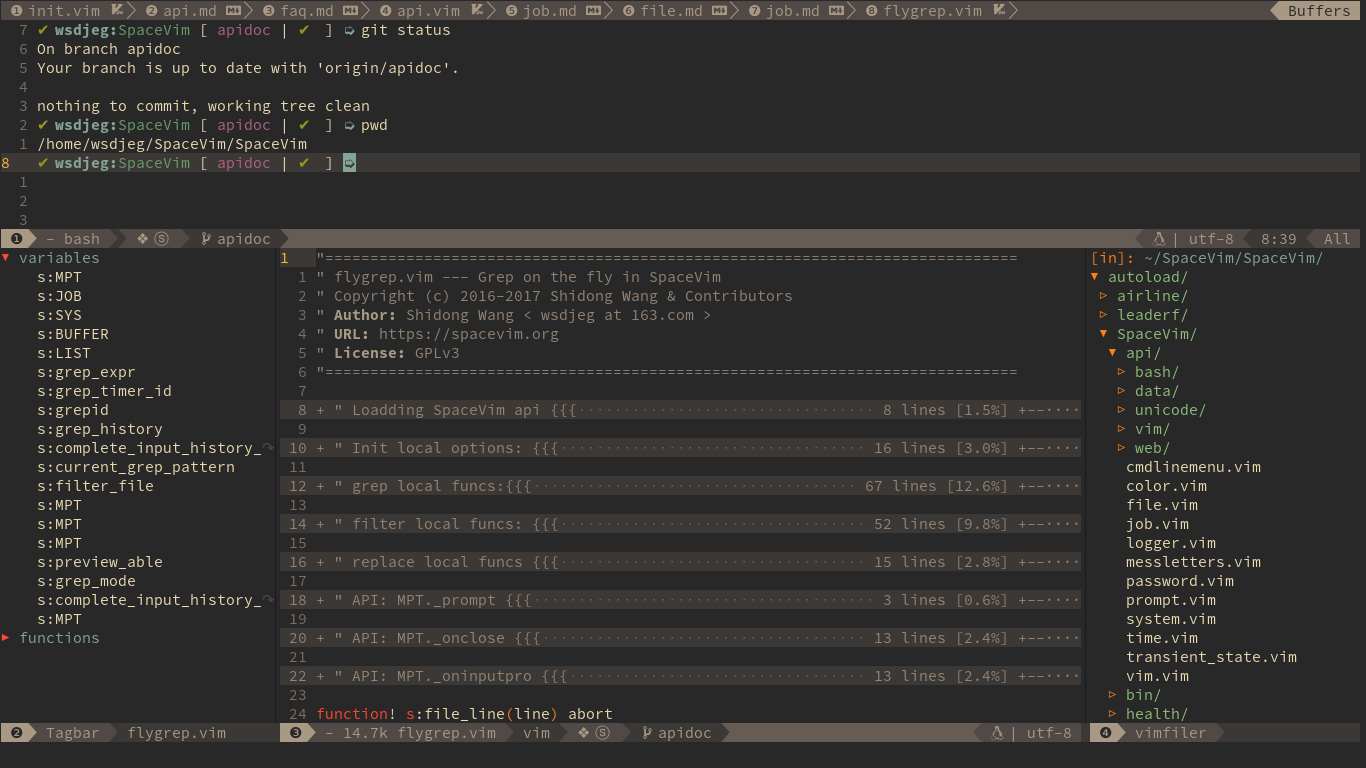This screenshot has width=1366, height=768.
Task: Expand the airline/ folder
Action: [1104, 296]
